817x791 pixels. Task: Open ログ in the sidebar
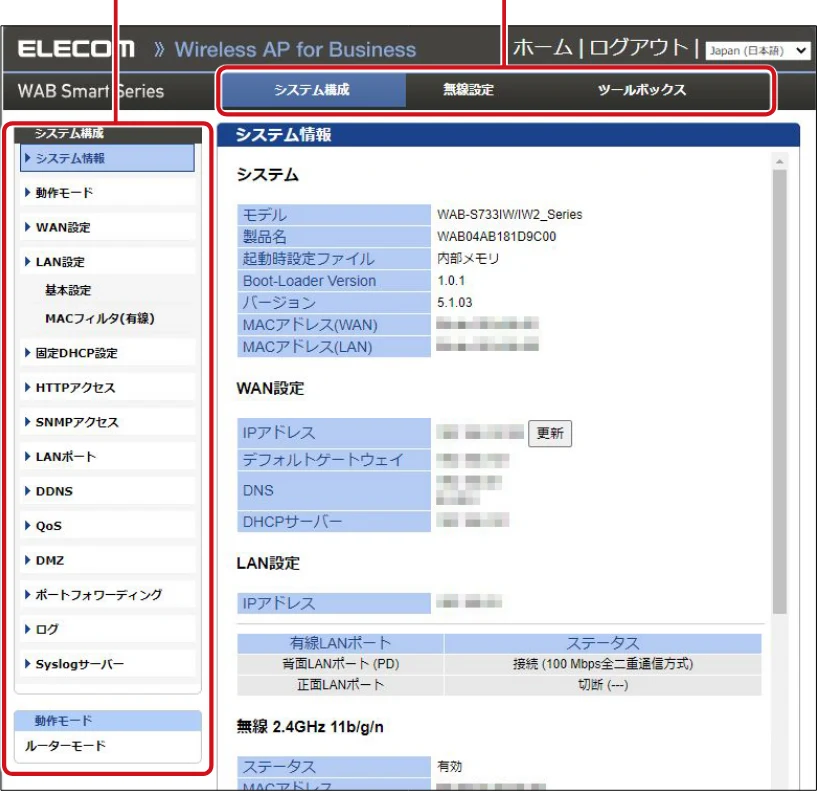(x=107, y=629)
